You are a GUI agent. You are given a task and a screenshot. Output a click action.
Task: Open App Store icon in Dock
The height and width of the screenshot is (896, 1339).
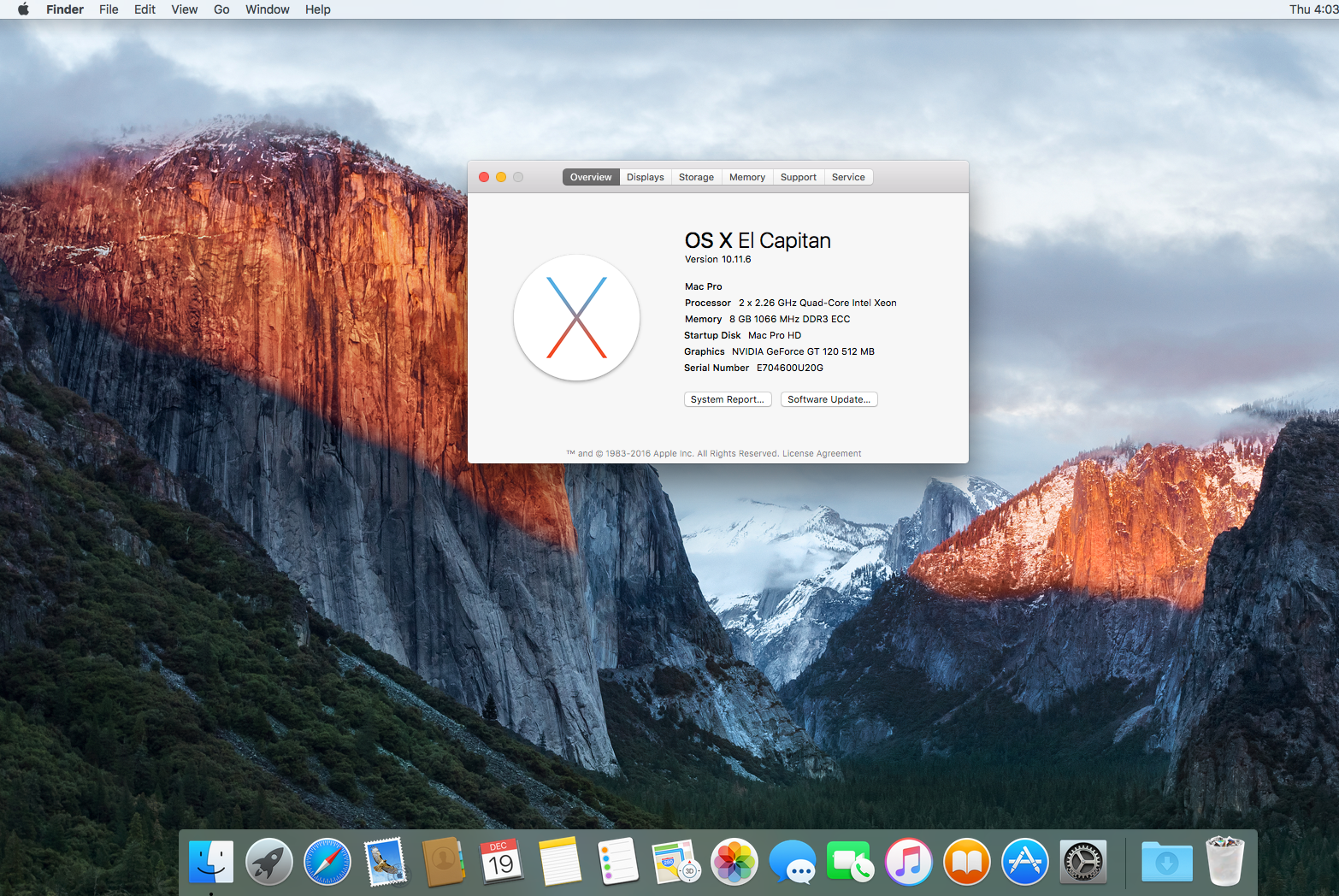[x=1025, y=861]
